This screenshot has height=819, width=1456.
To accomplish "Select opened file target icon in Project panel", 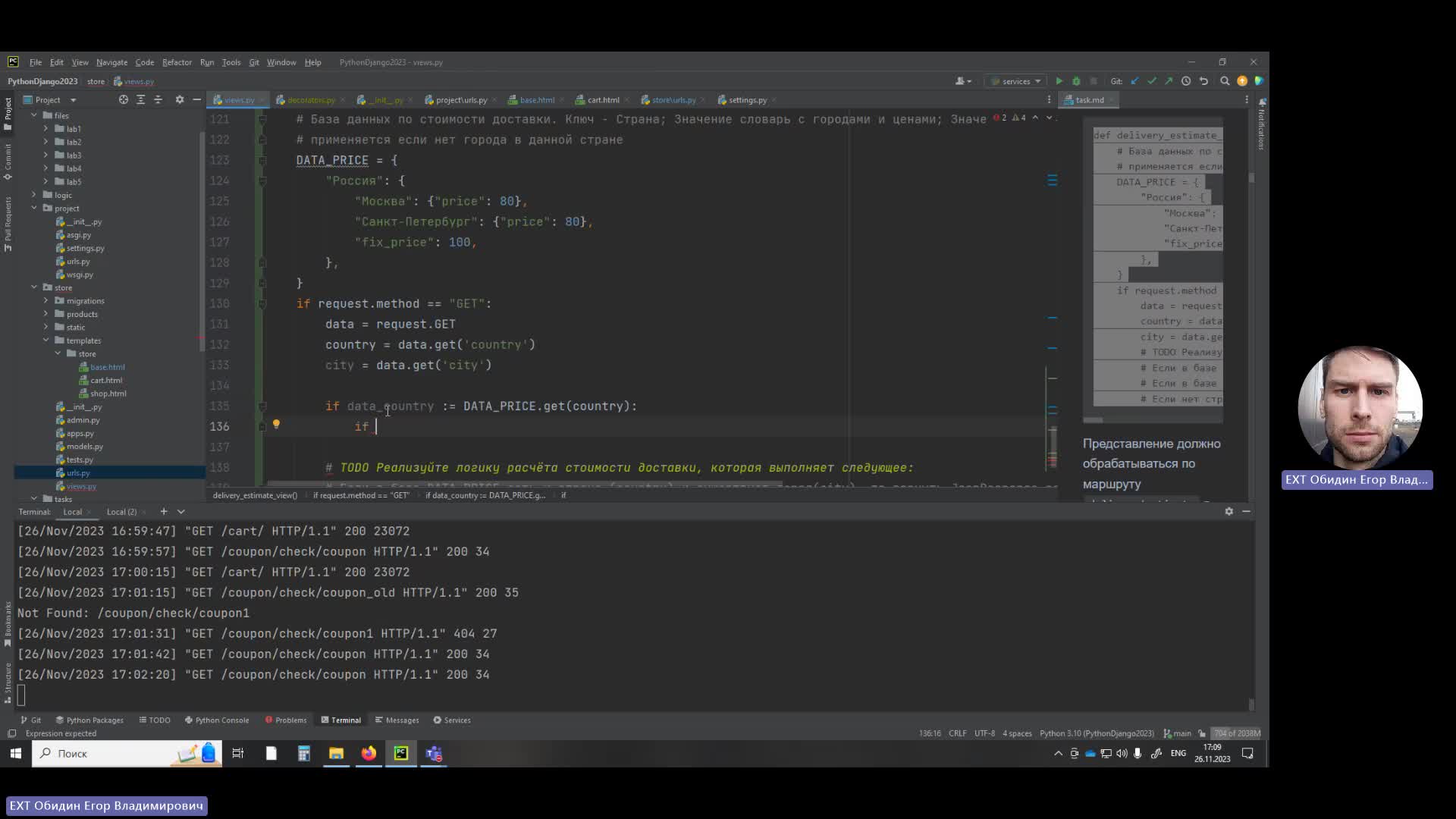I will point(124,100).
